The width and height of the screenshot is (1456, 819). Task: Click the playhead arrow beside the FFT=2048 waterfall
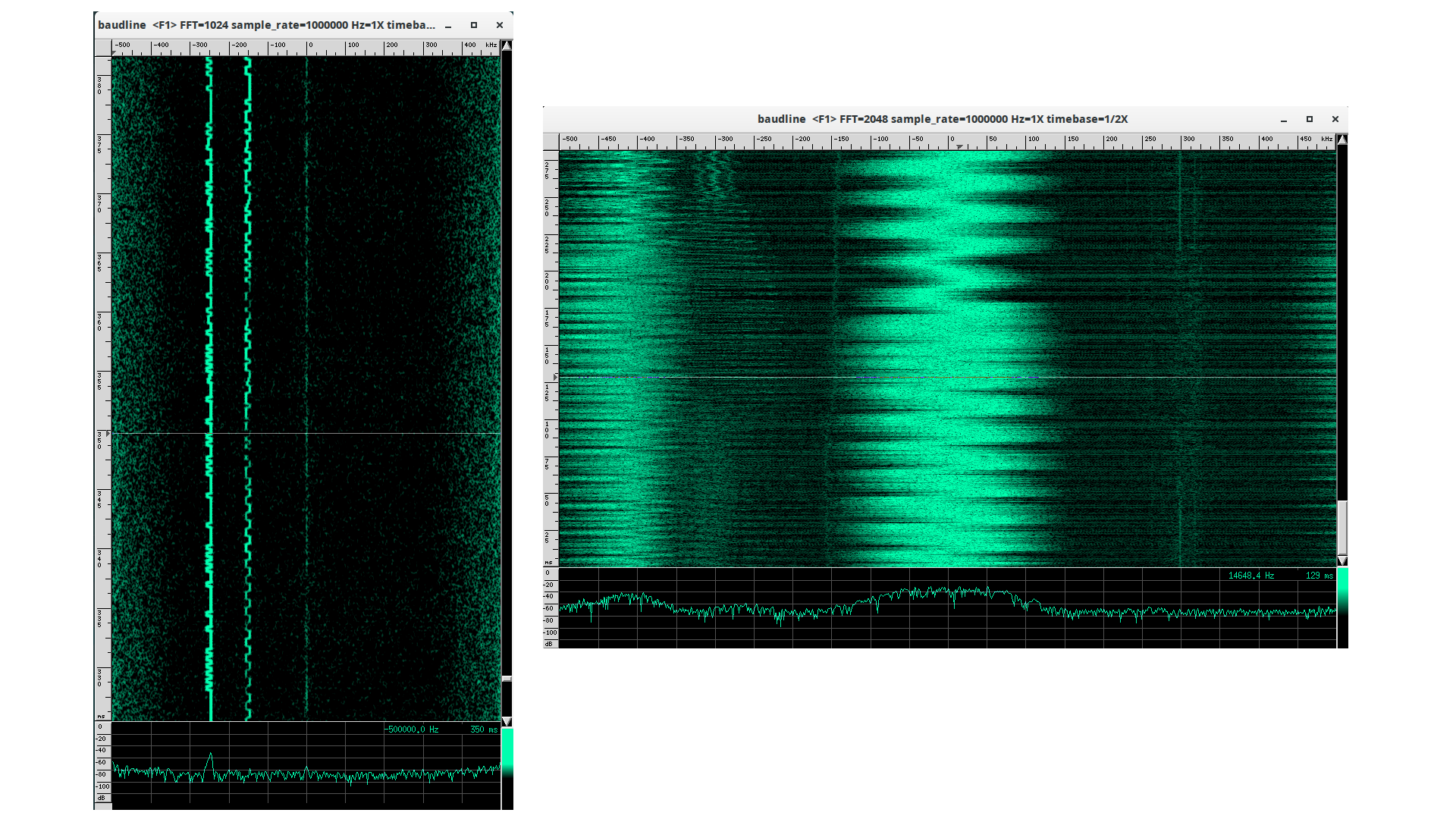click(x=554, y=376)
